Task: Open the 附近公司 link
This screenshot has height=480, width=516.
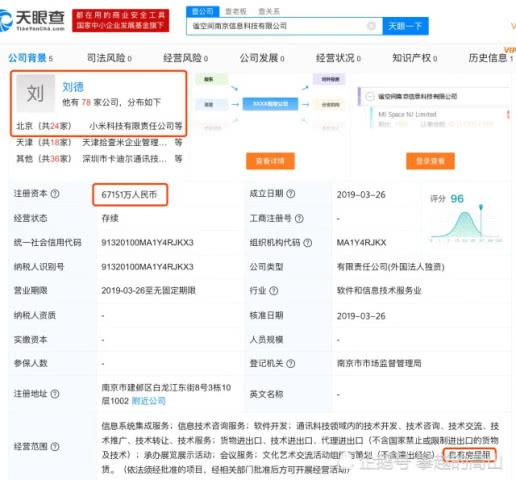Action: click(x=149, y=401)
